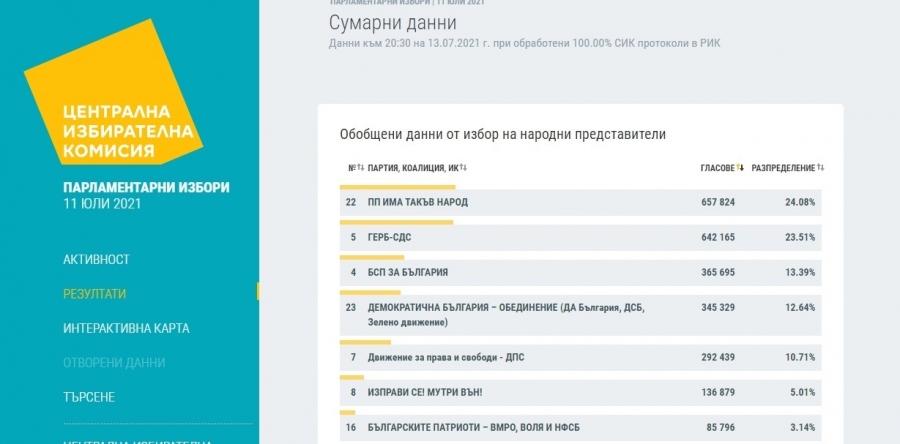Sort table by РАЗПРЕДЕЛЕНИЕ column
This screenshot has height=444, width=900.
788,168
